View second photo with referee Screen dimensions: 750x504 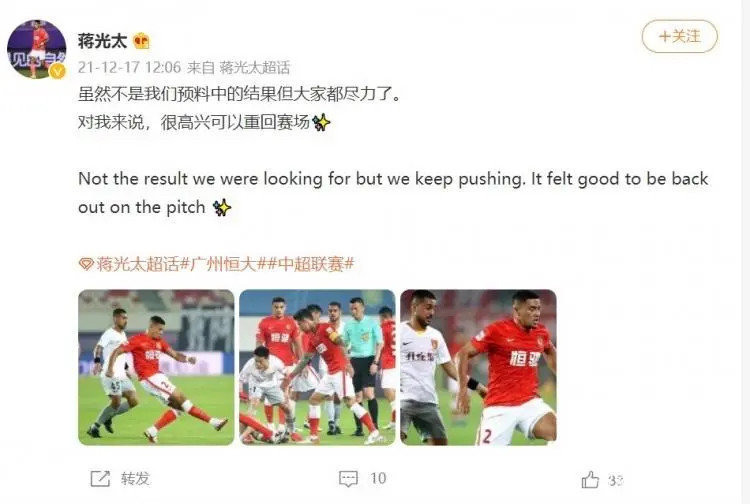click(x=317, y=367)
